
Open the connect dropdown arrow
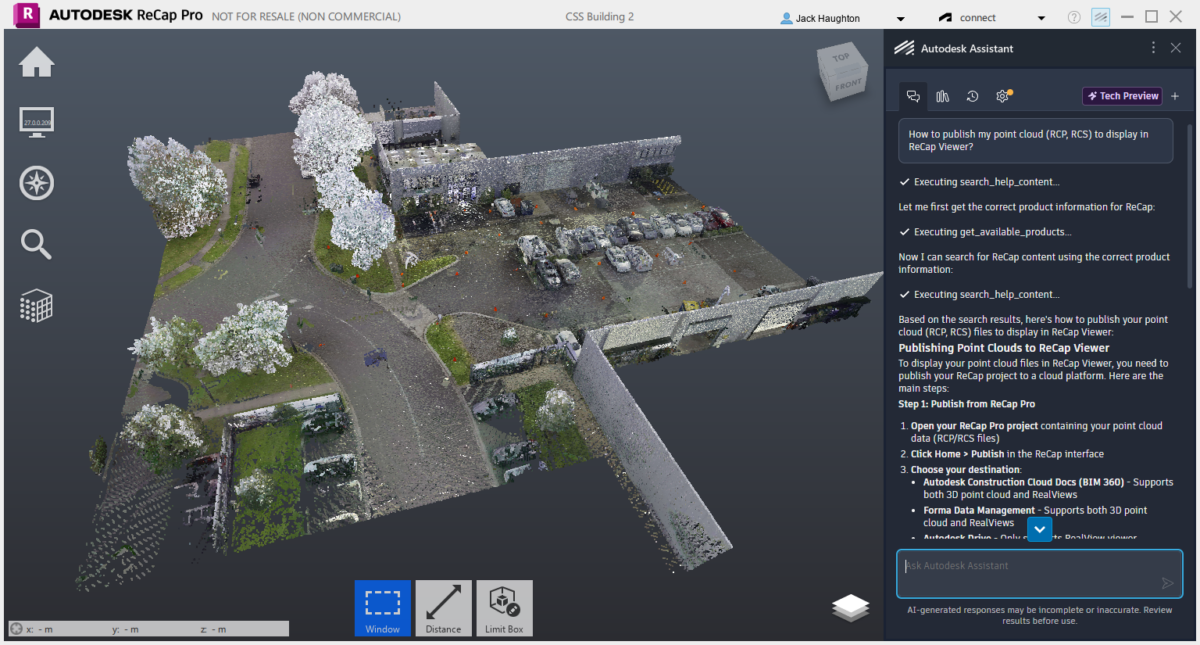click(1042, 18)
